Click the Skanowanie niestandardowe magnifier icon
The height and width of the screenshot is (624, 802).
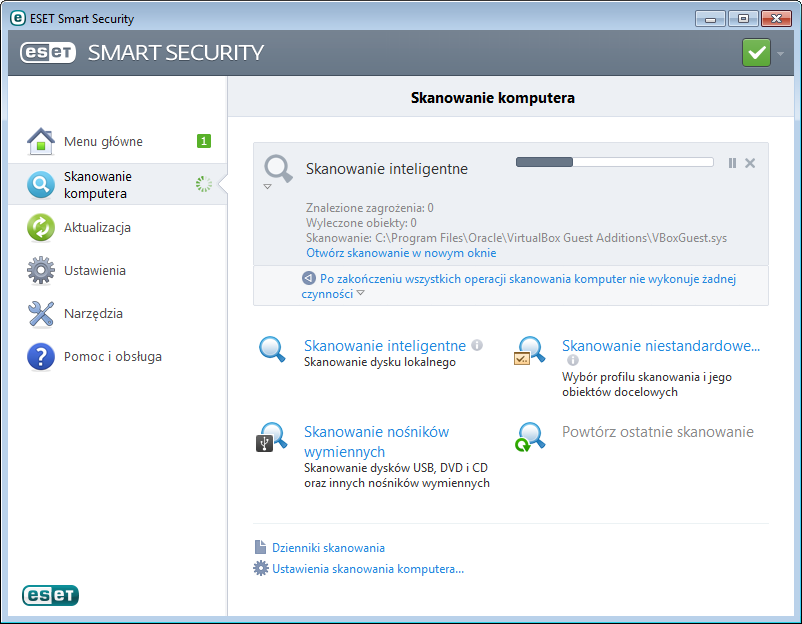click(530, 350)
